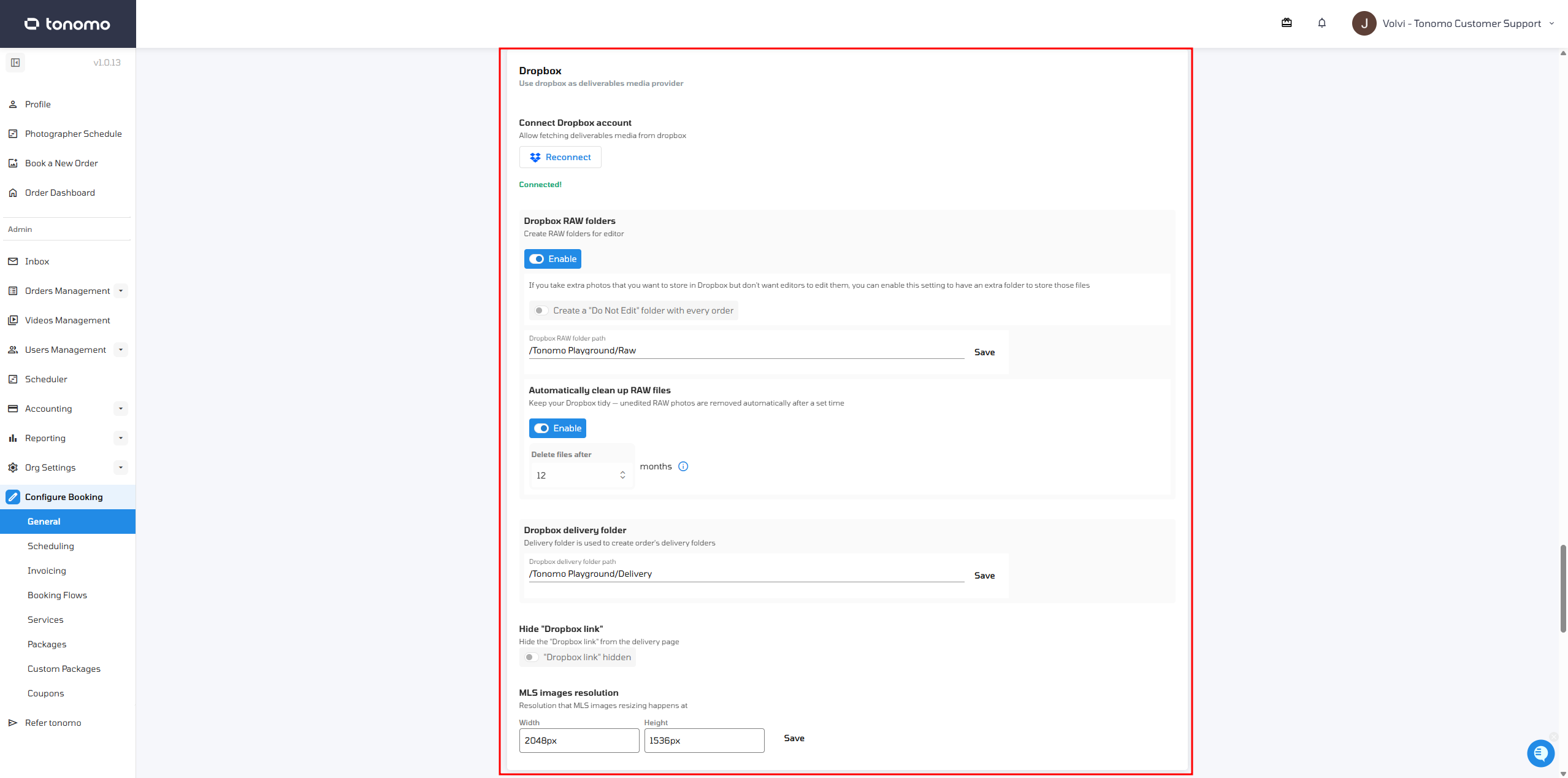Click the Book a New Order icon
Viewport: 1568px width, 778px height.
(13, 163)
